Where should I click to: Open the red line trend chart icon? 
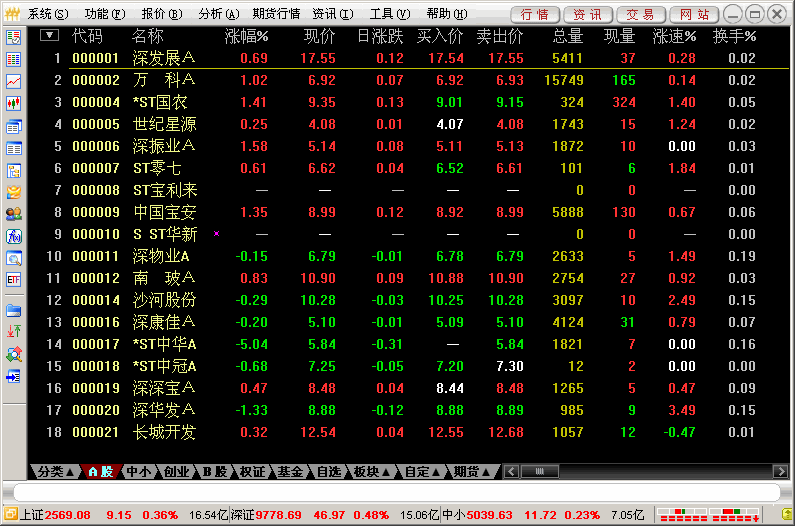pyautogui.click(x=14, y=81)
